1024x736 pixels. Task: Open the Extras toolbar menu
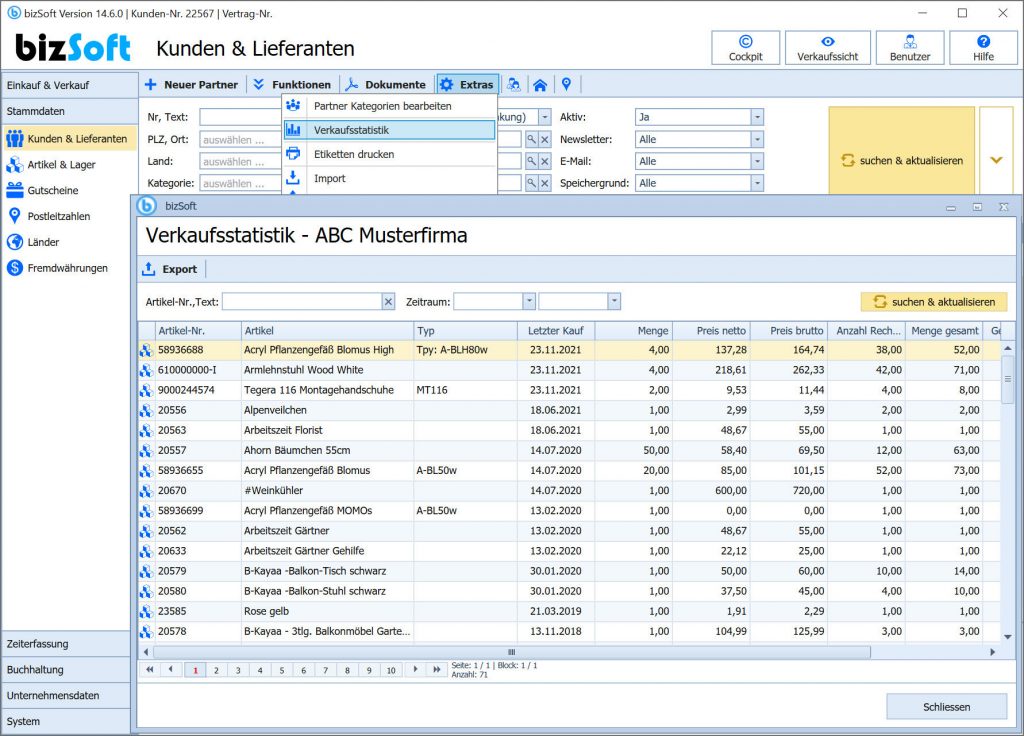coord(468,84)
